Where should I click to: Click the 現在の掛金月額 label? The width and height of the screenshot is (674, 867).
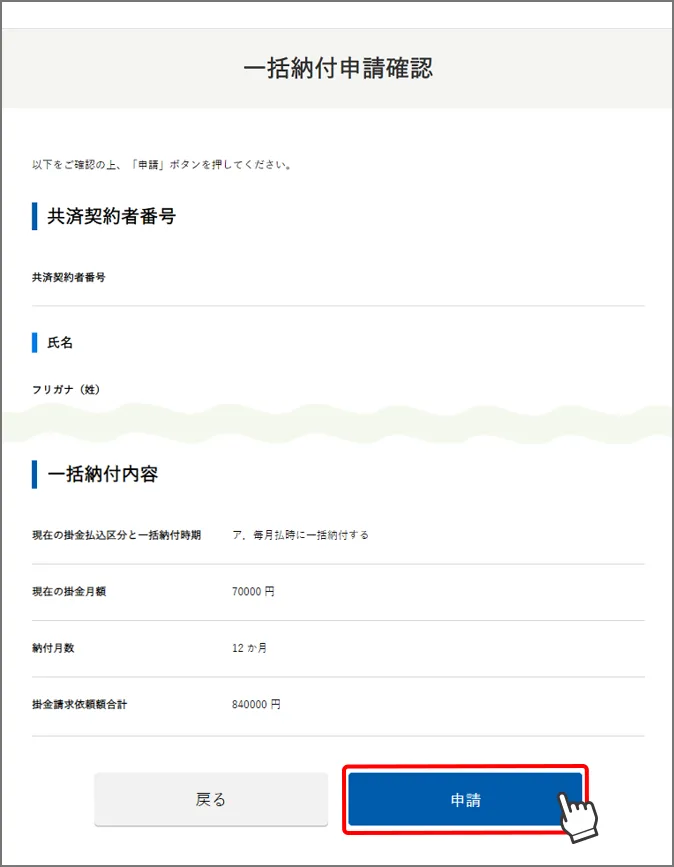point(69,592)
